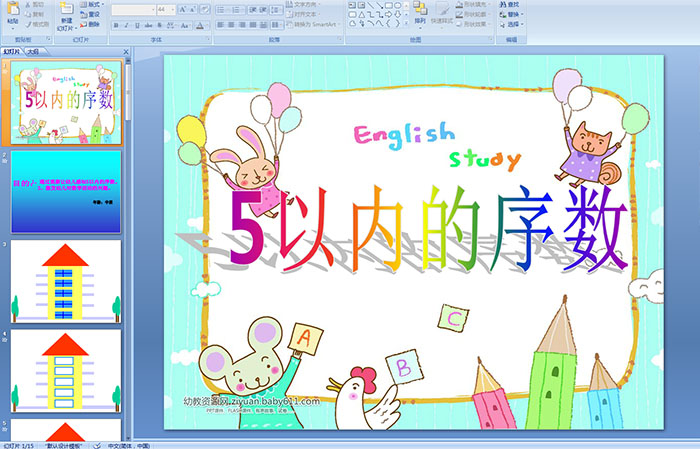Toggle underline formatting
Screen dimensions: 700x449
(137, 25)
